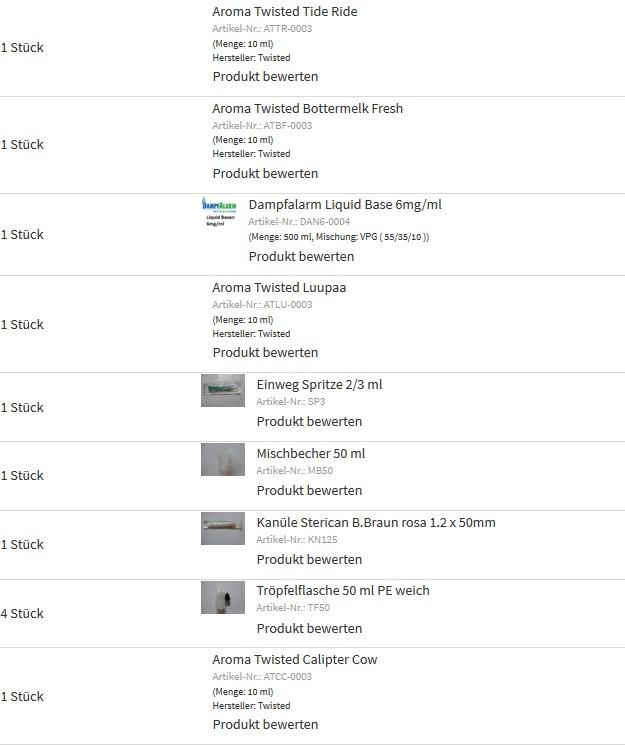
Task: Open Aroma Twisted Tide Ride product link
Action: (285, 11)
